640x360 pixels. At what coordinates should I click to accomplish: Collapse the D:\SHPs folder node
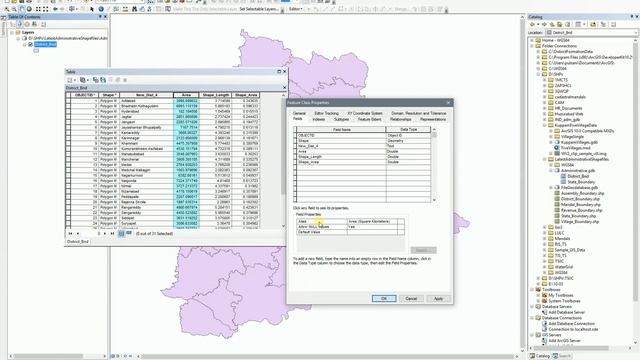pyautogui.click(x=538, y=74)
